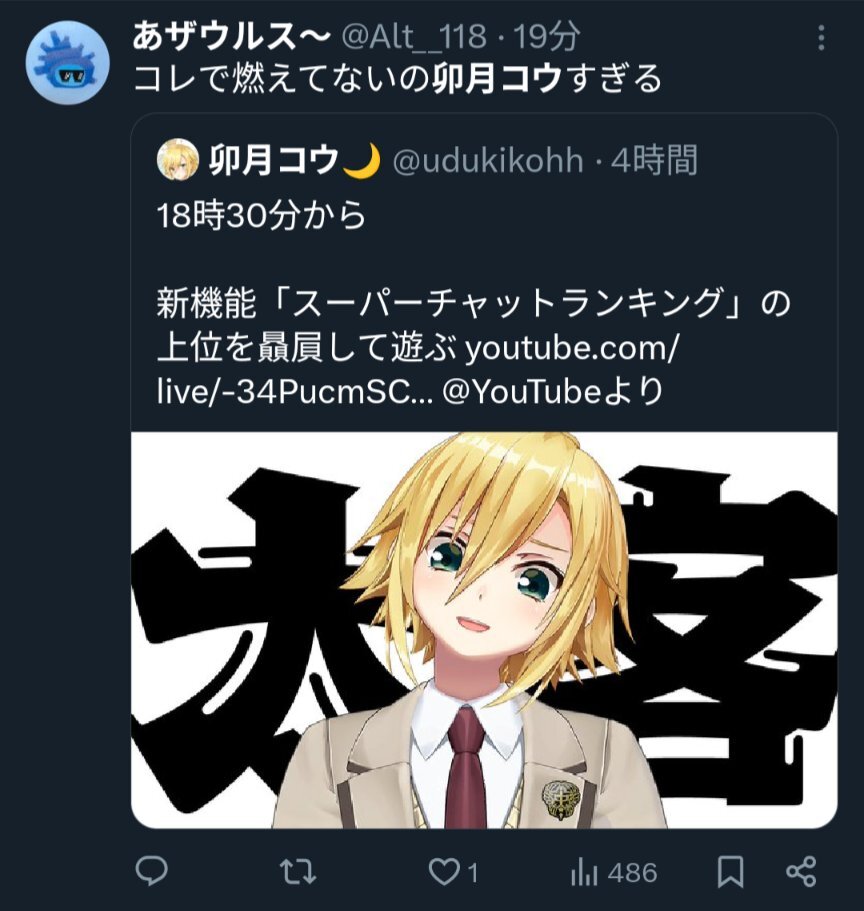Click the display name あザウルス〜
The width and height of the screenshot is (864, 911).
[231, 36]
